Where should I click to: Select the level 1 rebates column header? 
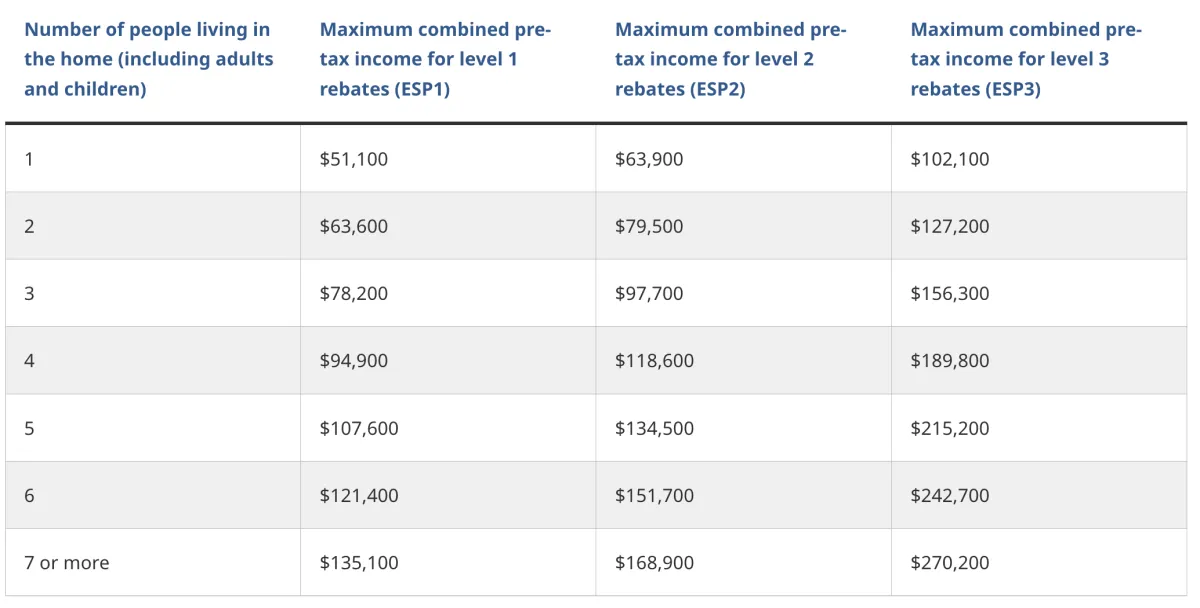pos(435,59)
